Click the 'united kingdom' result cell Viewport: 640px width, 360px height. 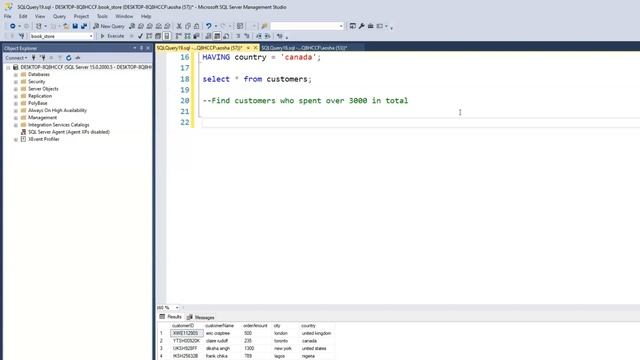coord(316,333)
